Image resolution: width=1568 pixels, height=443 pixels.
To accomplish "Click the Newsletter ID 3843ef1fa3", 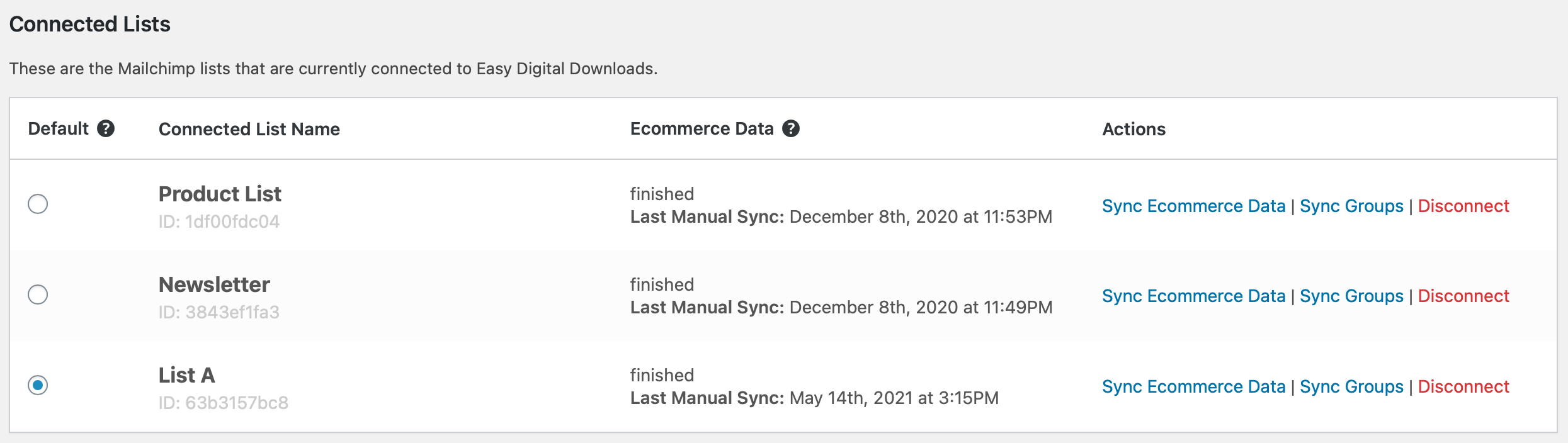I will [219, 312].
